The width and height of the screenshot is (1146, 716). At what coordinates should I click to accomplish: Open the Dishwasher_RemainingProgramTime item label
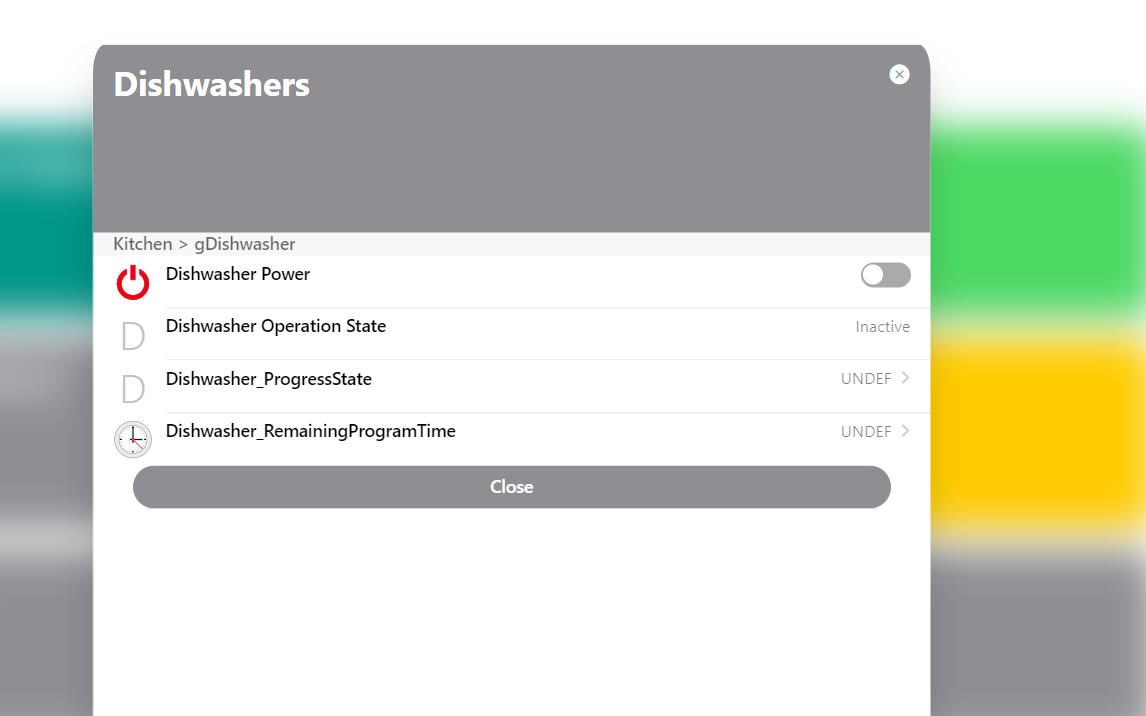point(311,431)
